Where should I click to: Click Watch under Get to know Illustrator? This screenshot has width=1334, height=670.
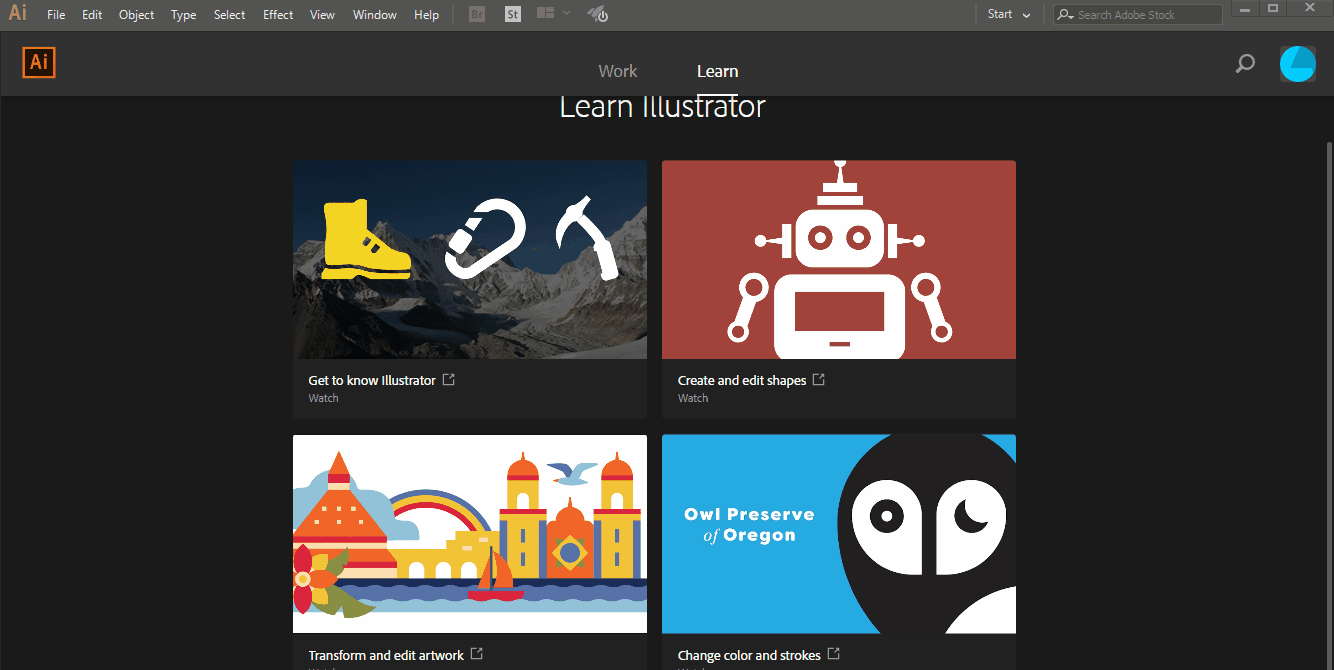pyautogui.click(x=323, y=398)
